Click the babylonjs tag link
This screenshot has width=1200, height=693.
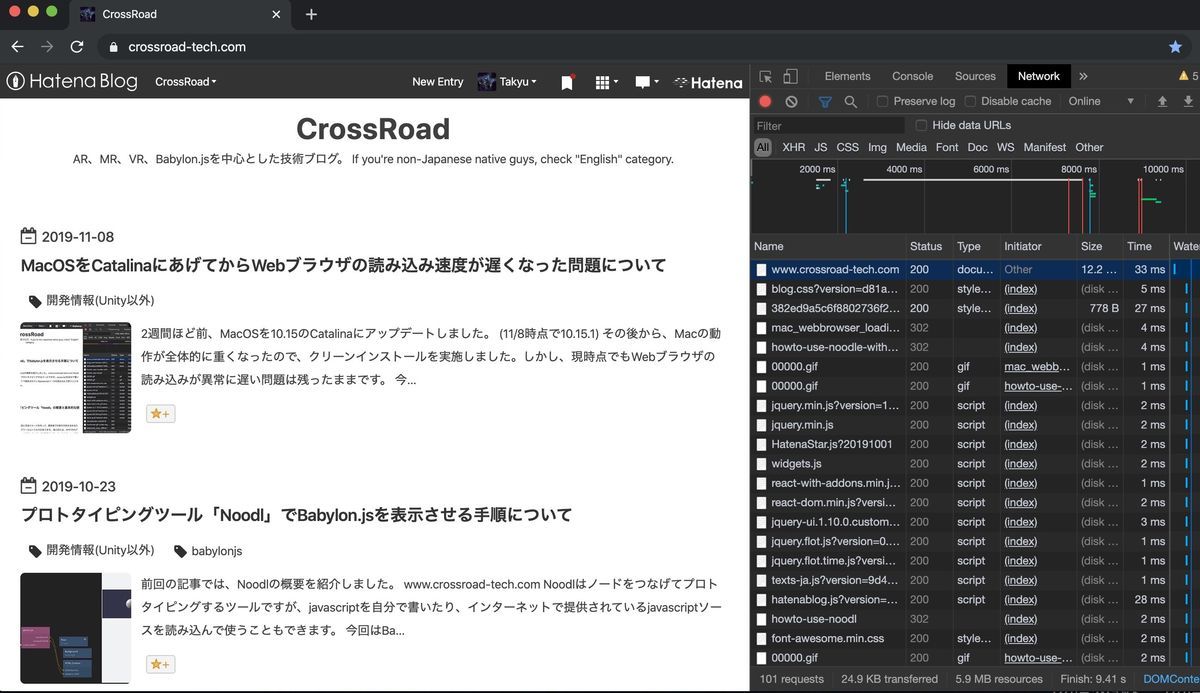tap(217, 551)
